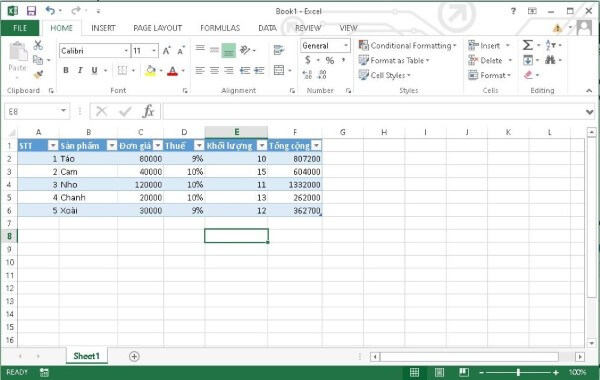Viewport: 600px width, 380px height.
Task: Decrease font size with small A icon
Action: pos(181,51)
